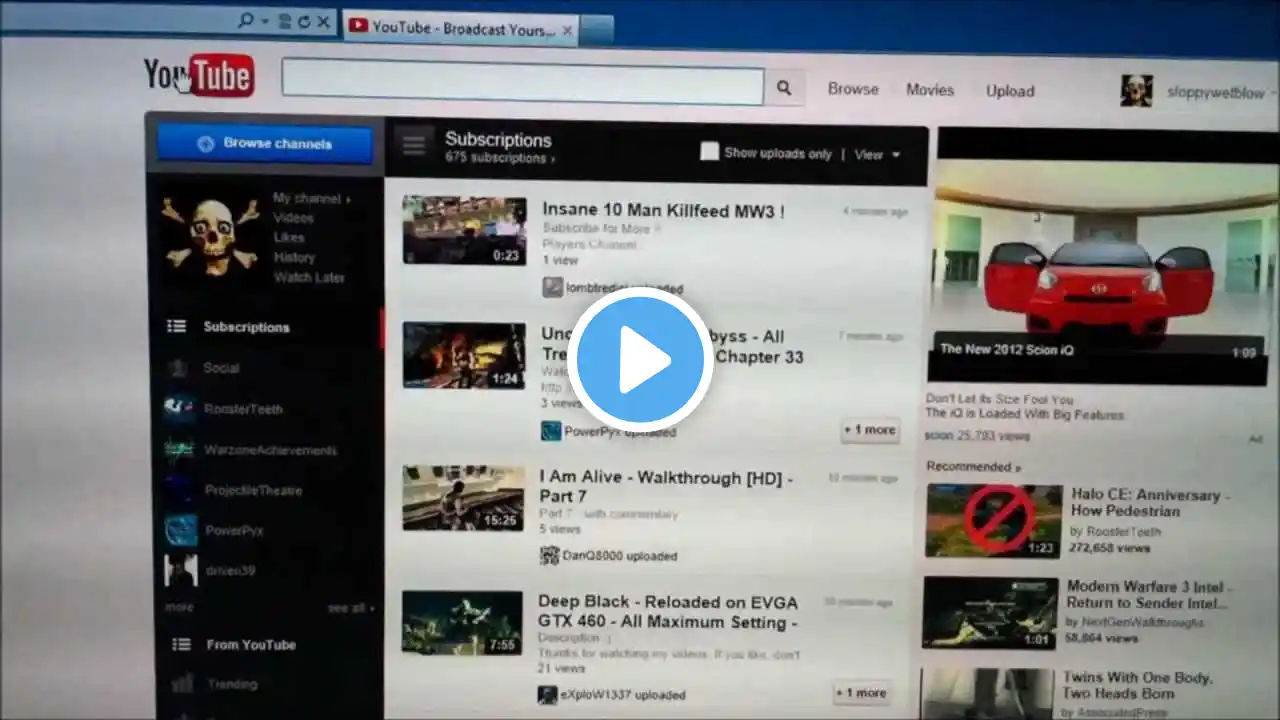Open the Upload menu item
Screen dimensions: 1280x720
tap(1010, 91)
